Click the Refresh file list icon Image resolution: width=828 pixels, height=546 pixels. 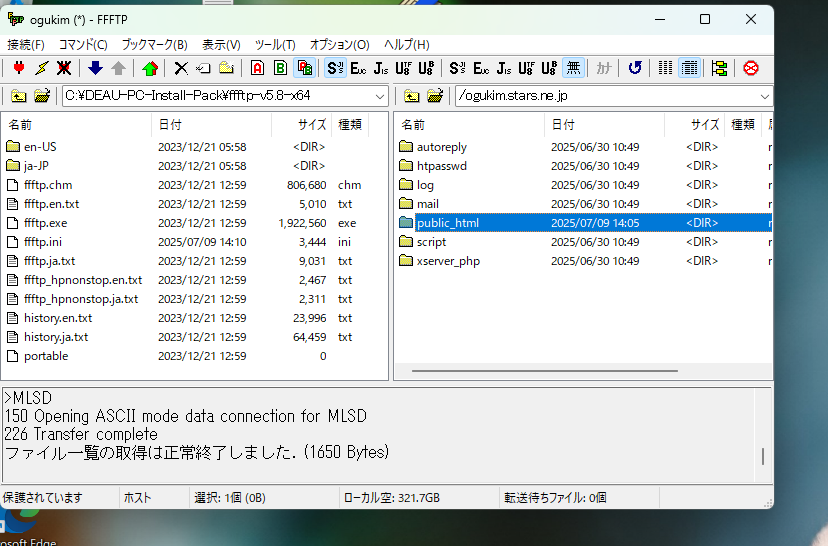(x=634, y=68)
